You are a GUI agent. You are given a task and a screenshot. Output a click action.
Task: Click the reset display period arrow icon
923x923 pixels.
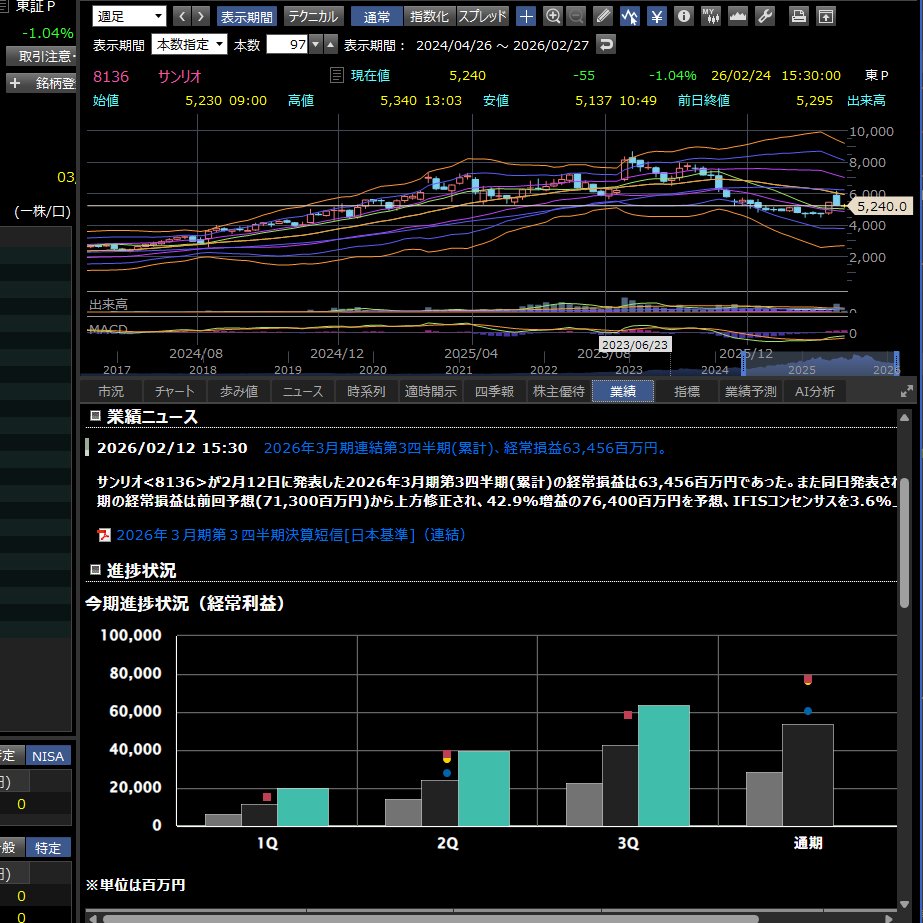pos(606,45)
